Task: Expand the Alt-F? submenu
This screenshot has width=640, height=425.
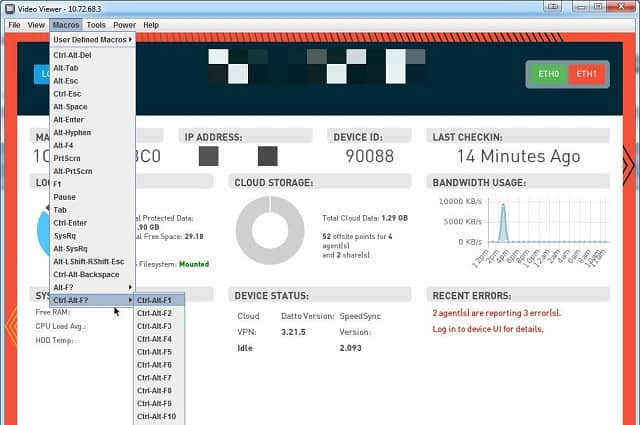Action: tap(93, 287)
